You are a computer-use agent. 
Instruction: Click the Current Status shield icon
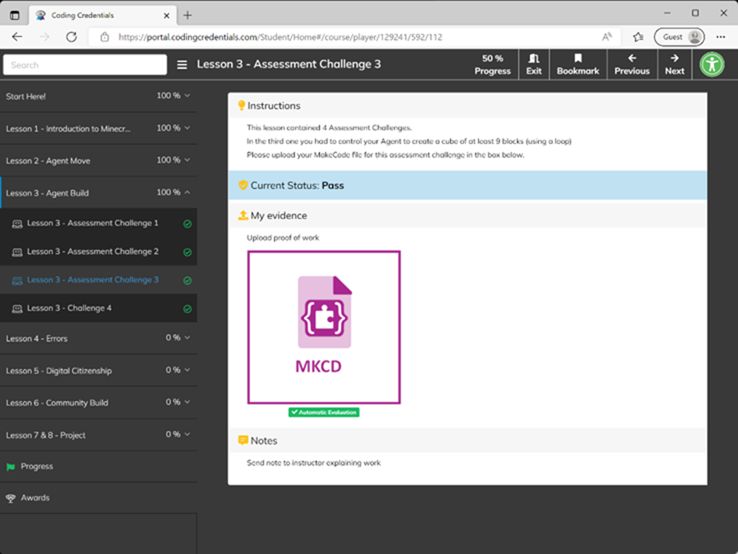243,185
